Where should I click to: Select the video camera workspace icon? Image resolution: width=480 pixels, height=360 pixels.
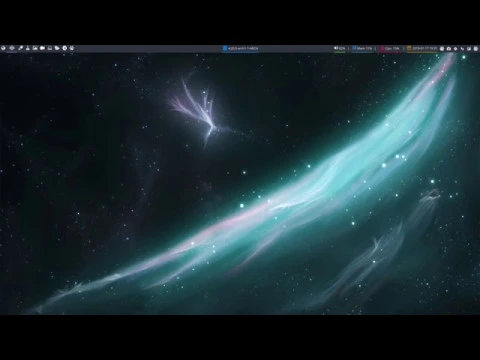coord(42,48)
